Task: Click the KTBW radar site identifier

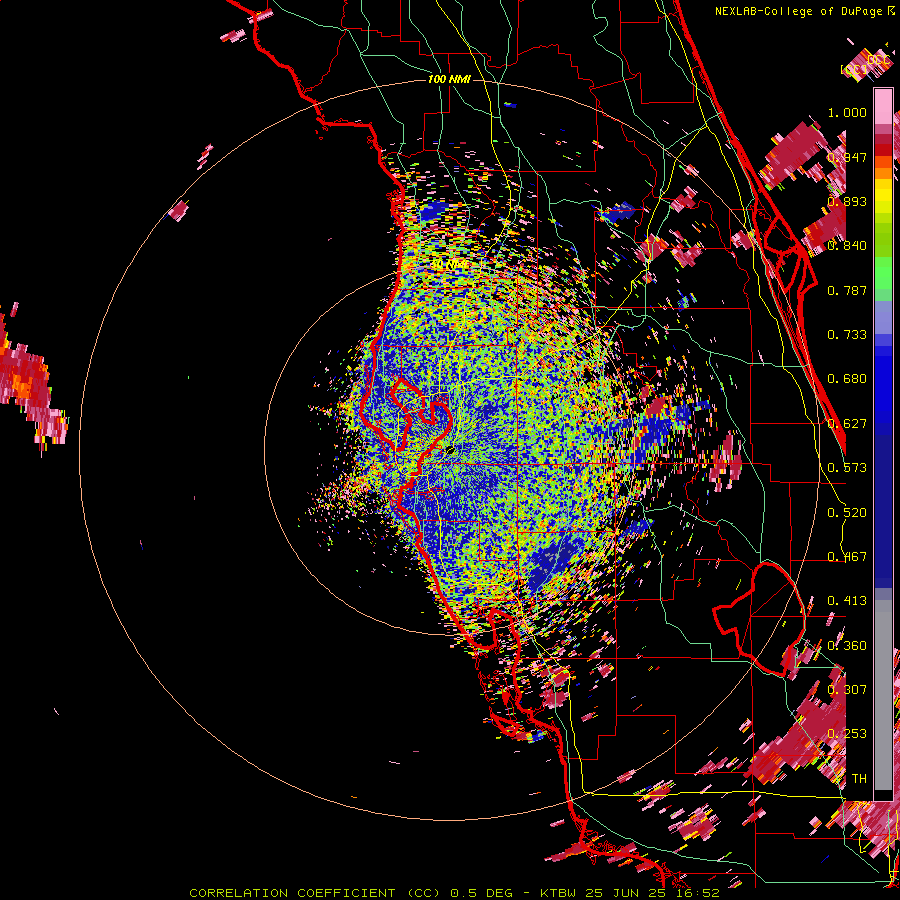Action: 558,893
